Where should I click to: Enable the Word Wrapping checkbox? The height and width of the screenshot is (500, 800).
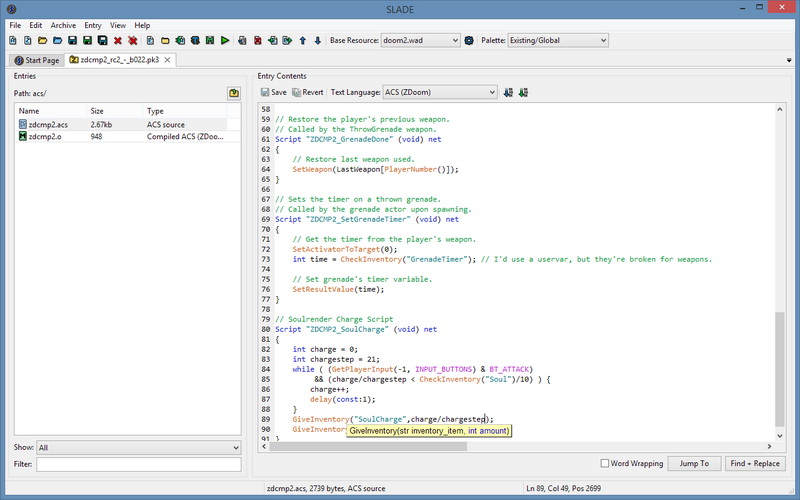pos(606,464)
